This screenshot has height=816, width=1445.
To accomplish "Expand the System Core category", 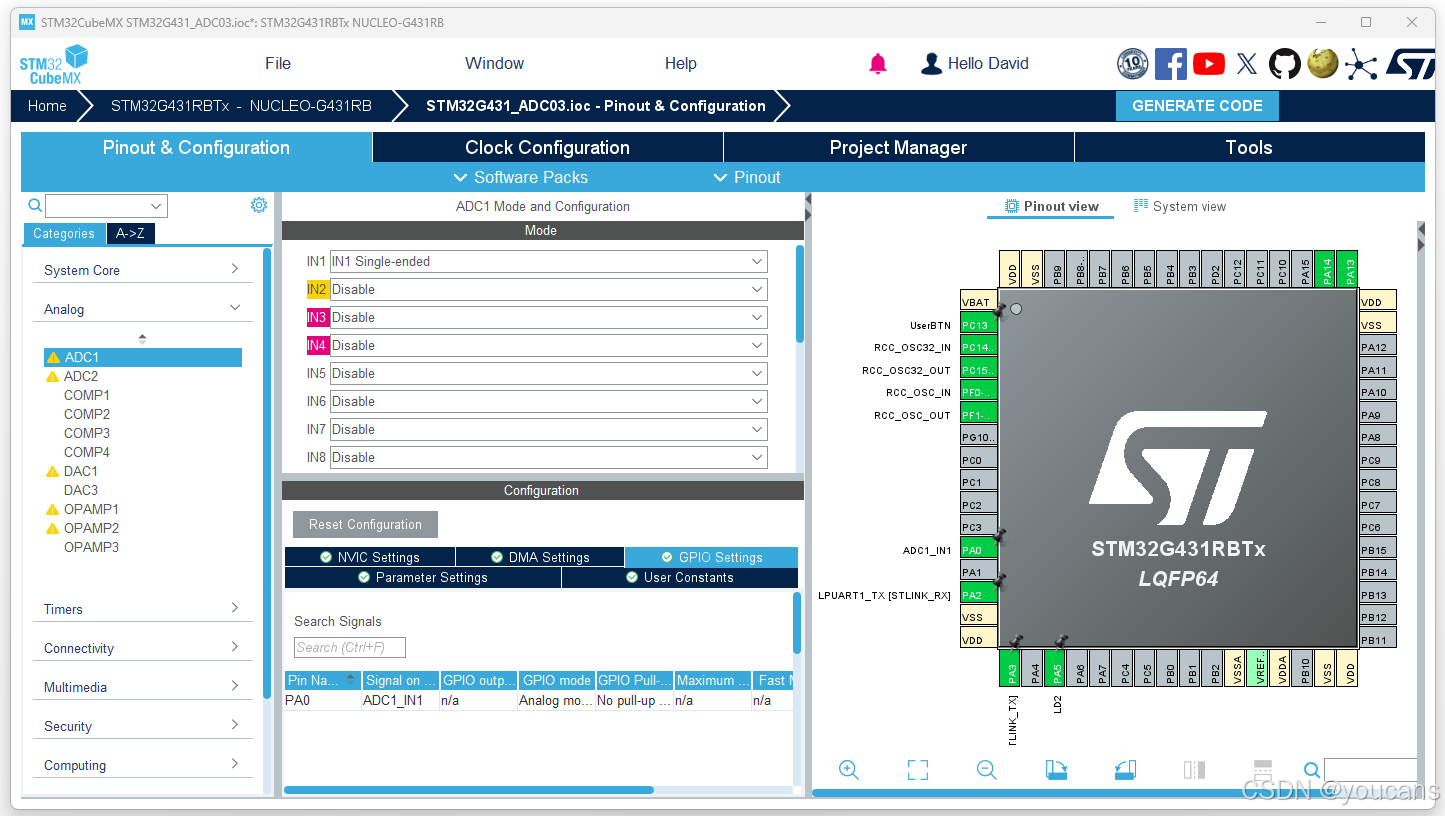I will click(142, 270).
